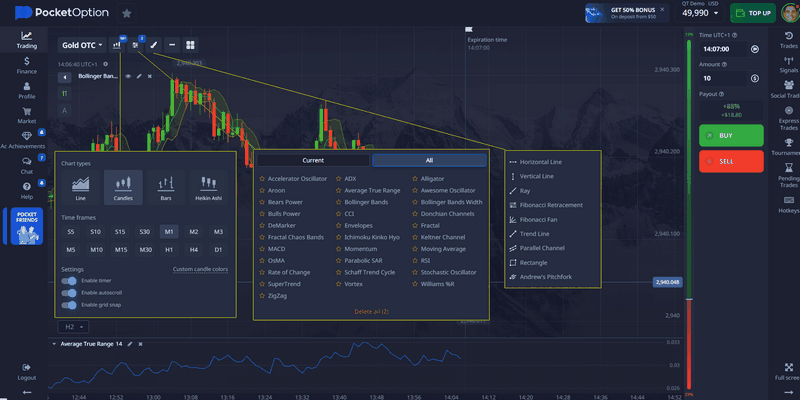Open the Gold OTC asset dropdown
The height and width of the screenshot is (400, 800).
[x=83, y=45]
